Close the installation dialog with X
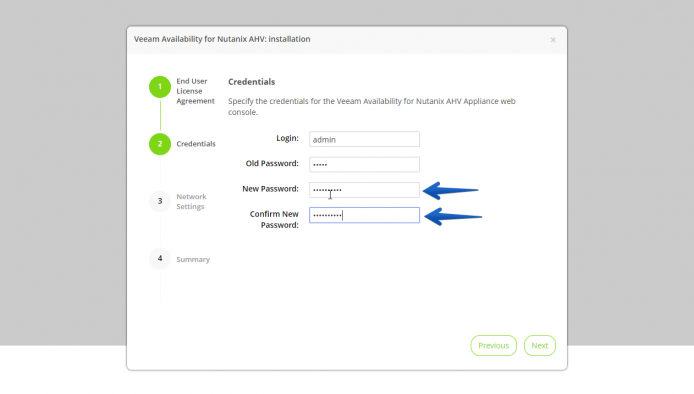Image resolution: width=694 pixels, height=394 pixels. (553, 40)
